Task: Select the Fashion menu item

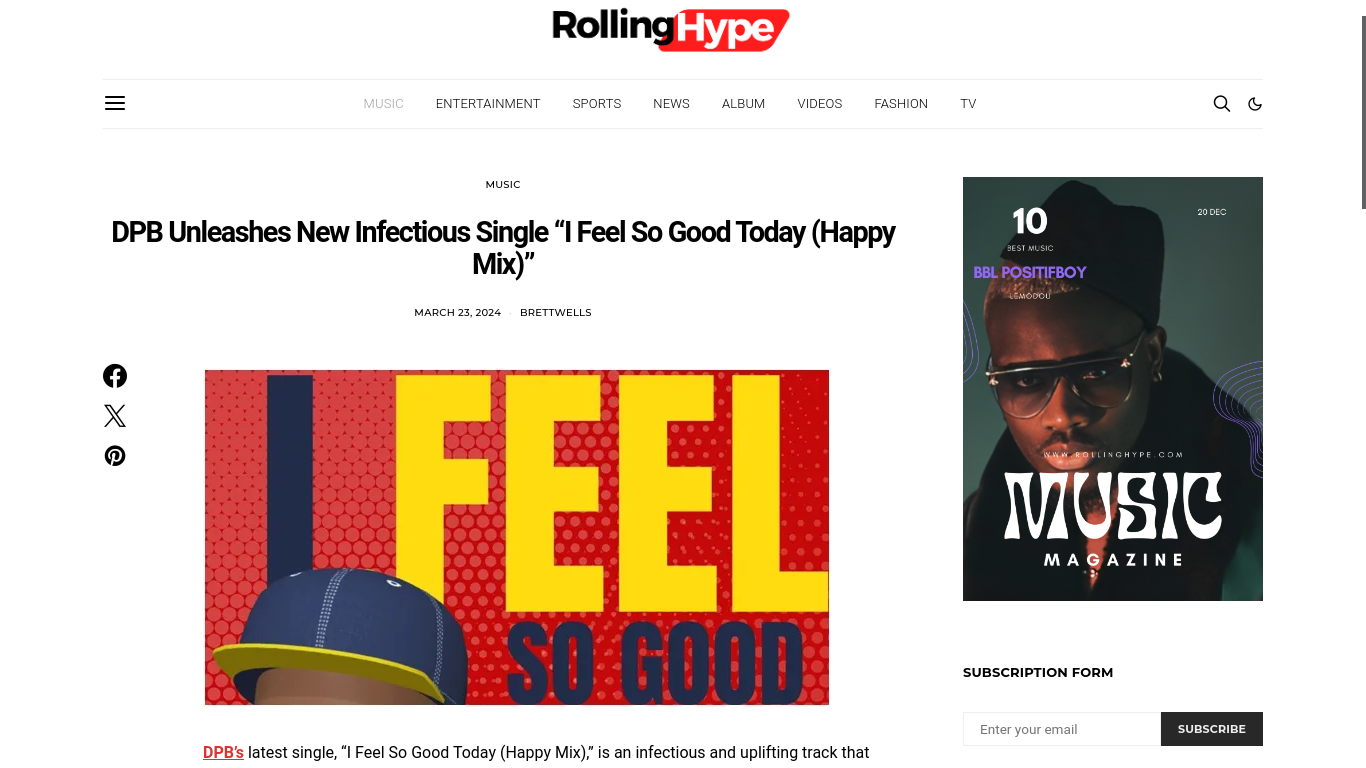Action: click(901, 104)
